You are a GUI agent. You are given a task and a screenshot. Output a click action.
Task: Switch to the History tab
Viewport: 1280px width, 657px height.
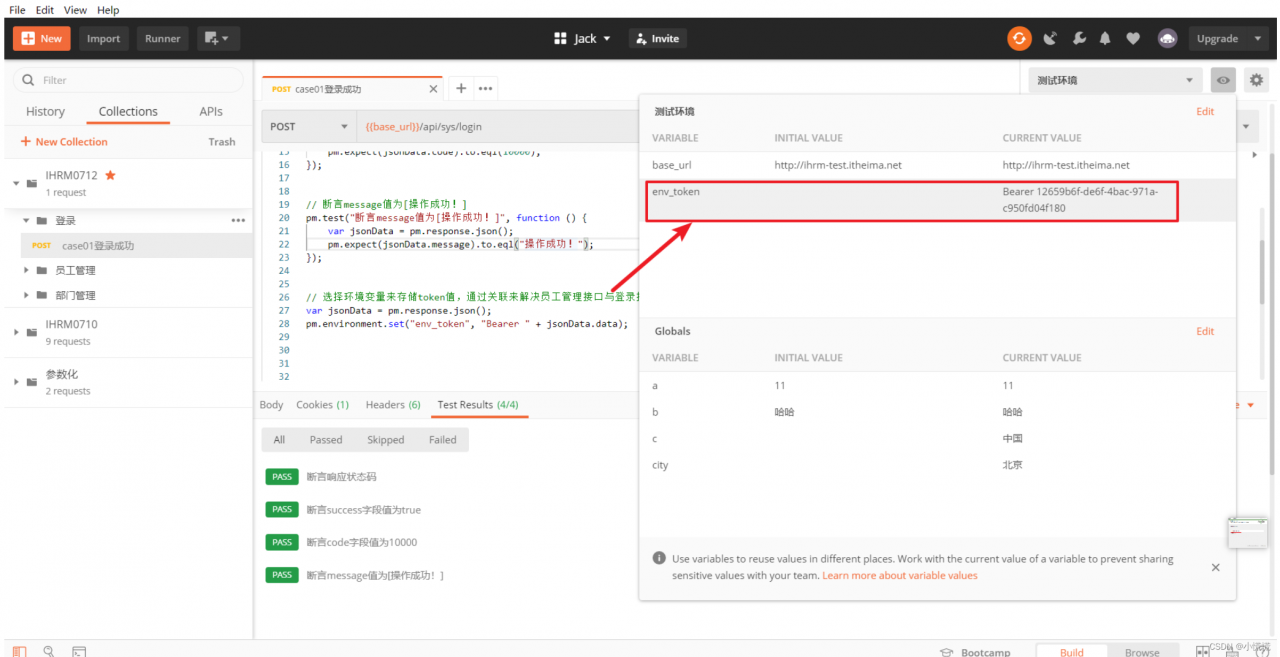coord(45,112)
